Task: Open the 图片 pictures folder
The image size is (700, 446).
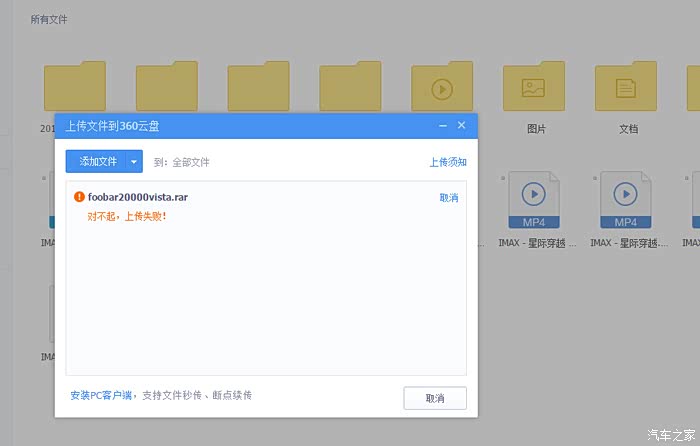Action: (x=534, y=87)
